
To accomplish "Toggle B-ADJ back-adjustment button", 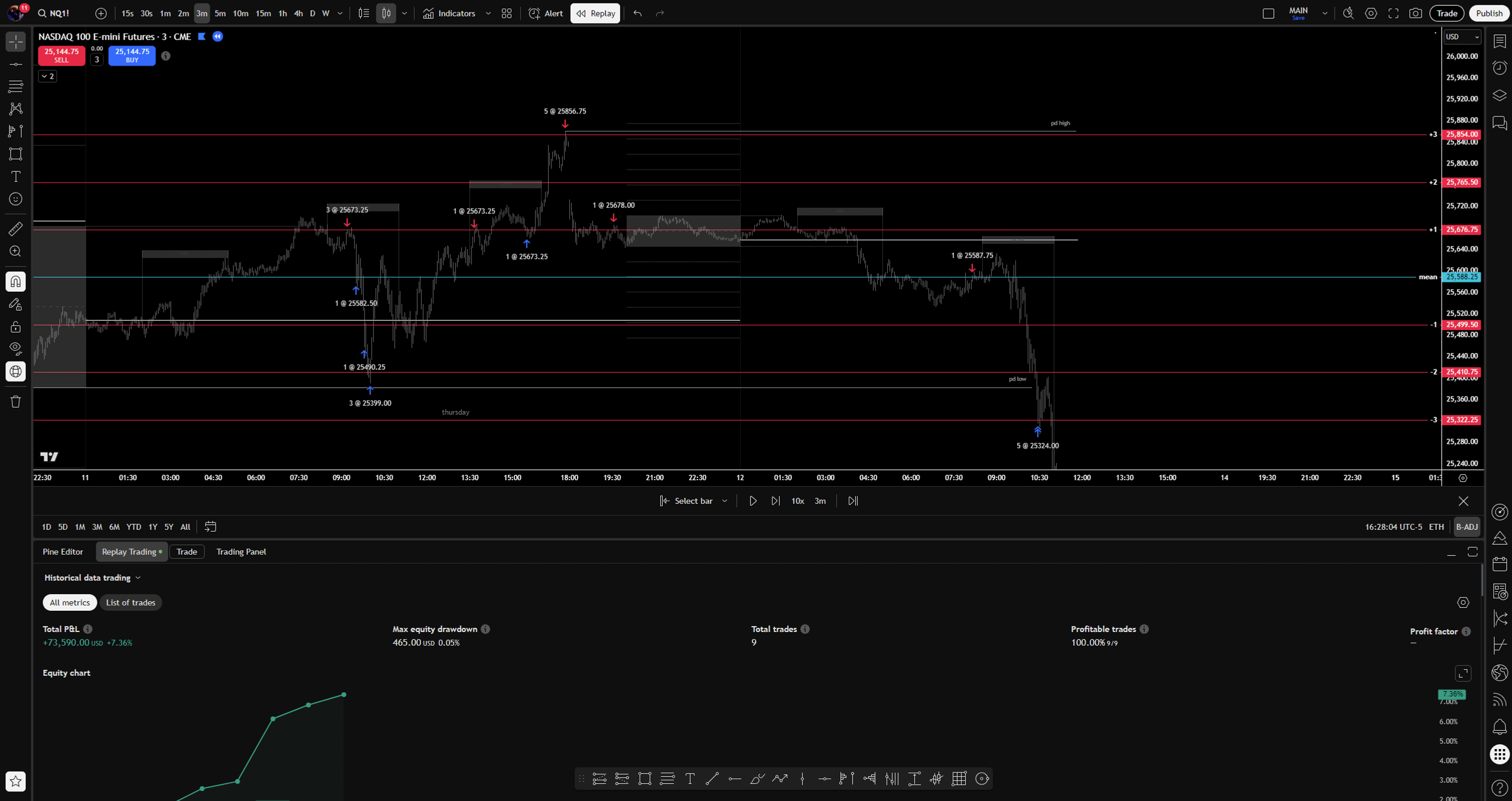I will click(x=1467, y=527).
